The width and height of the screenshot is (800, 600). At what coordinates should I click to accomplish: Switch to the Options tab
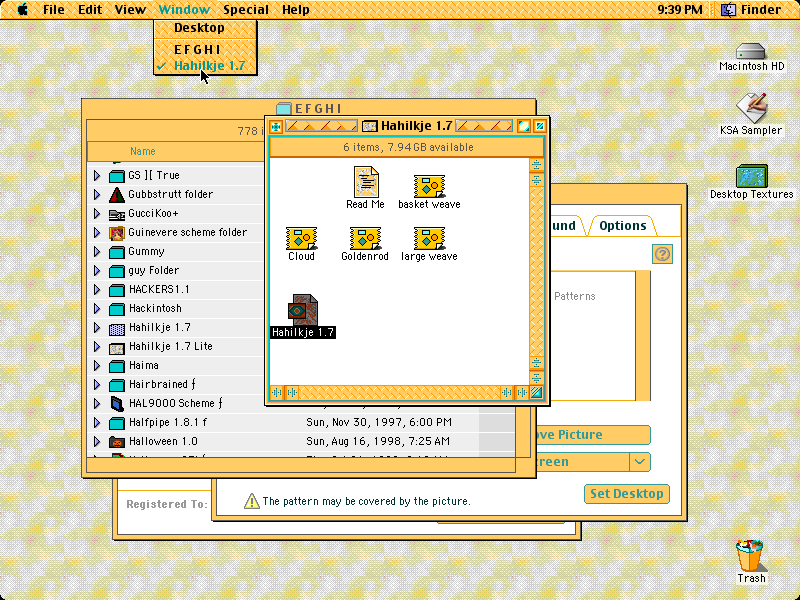point(622,226)
